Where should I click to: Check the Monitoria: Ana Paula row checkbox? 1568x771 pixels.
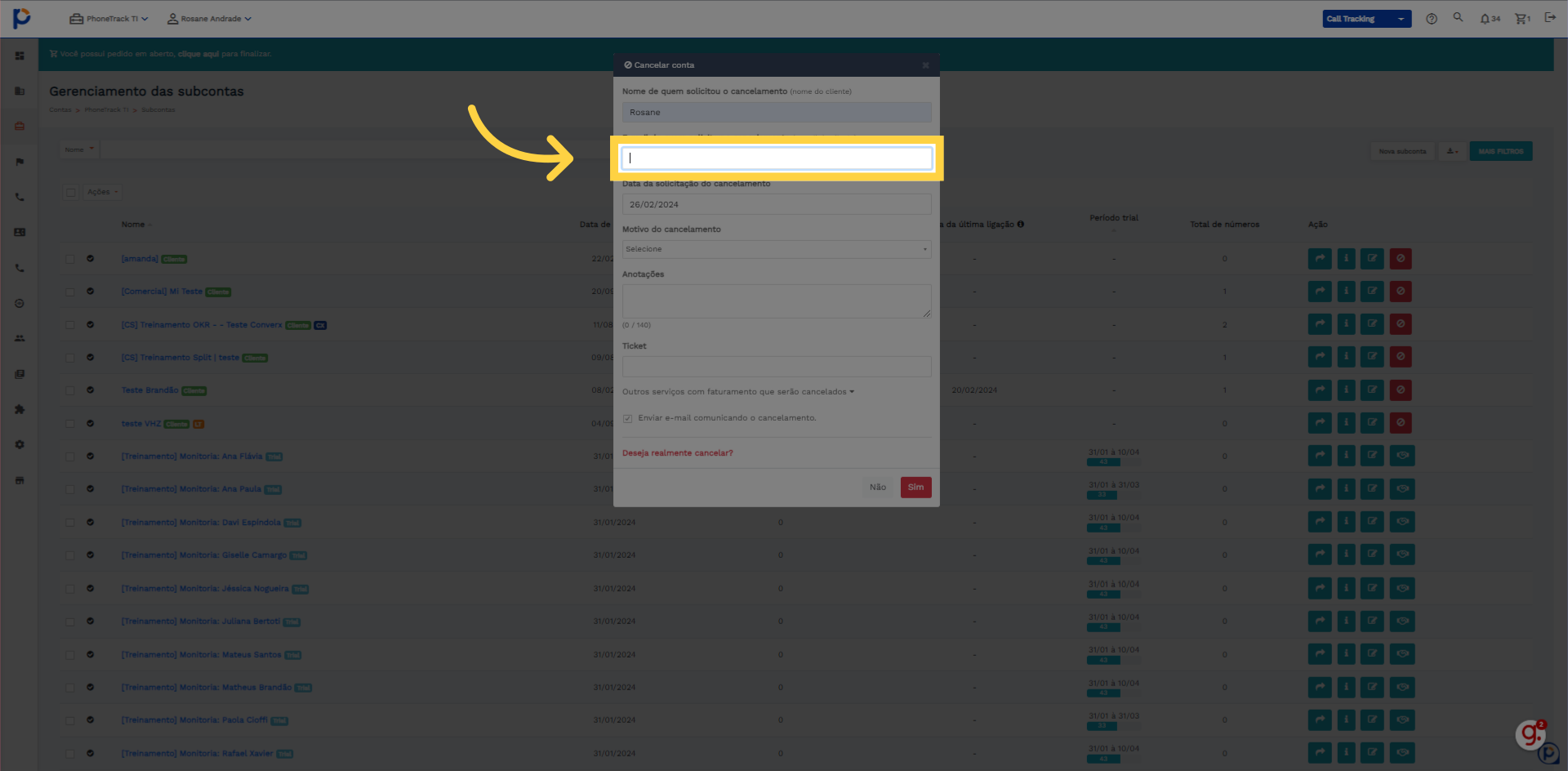point(70,489)
